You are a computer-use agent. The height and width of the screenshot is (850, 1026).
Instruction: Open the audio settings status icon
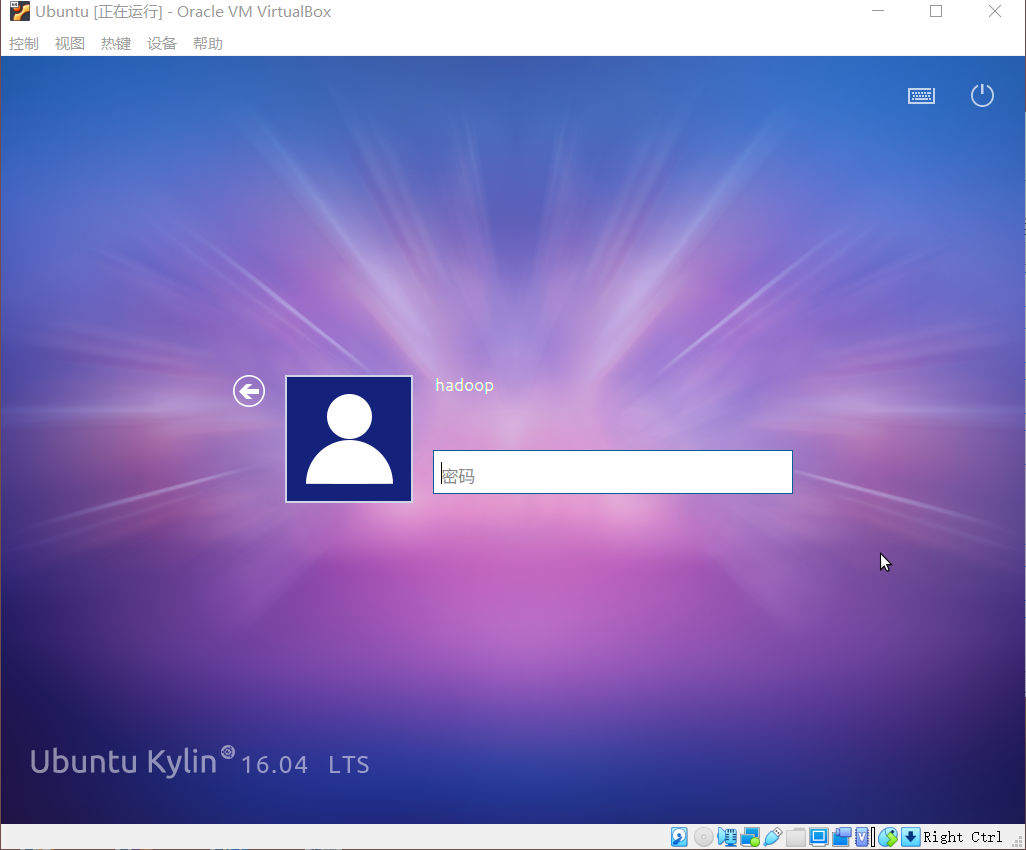[x=727, y=837]
